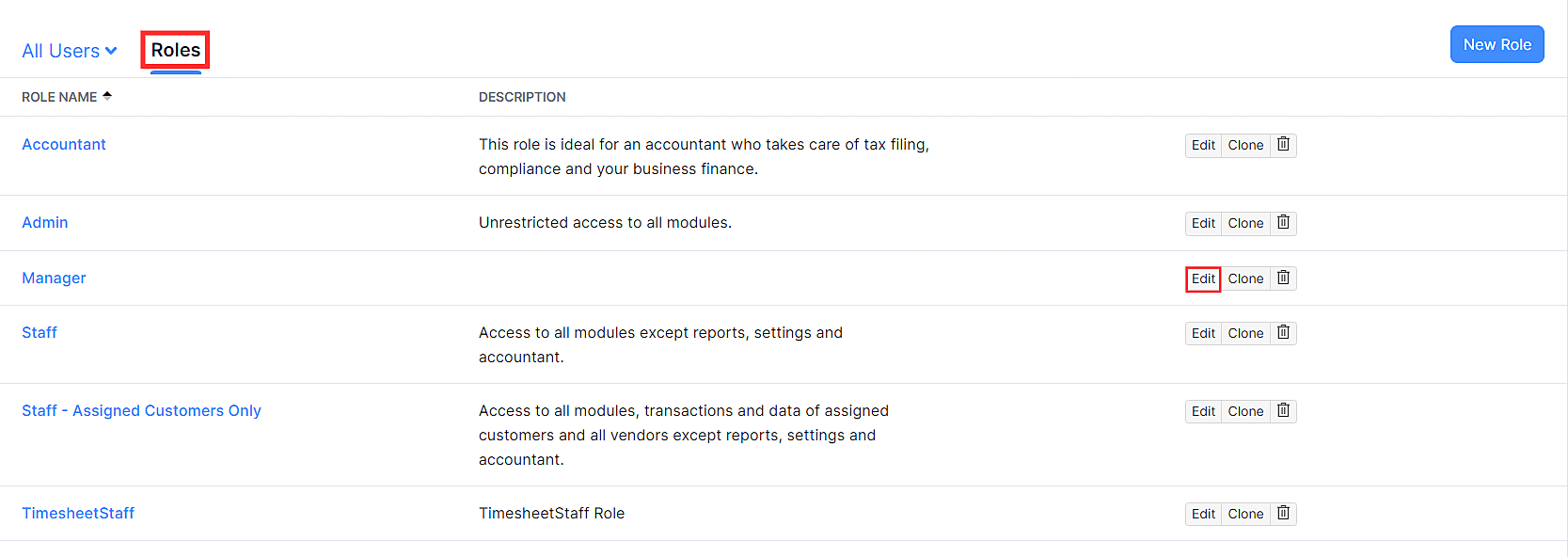The image size is (1568, 557).
Task: Open the Manager role link
Action: coord(54,278)
